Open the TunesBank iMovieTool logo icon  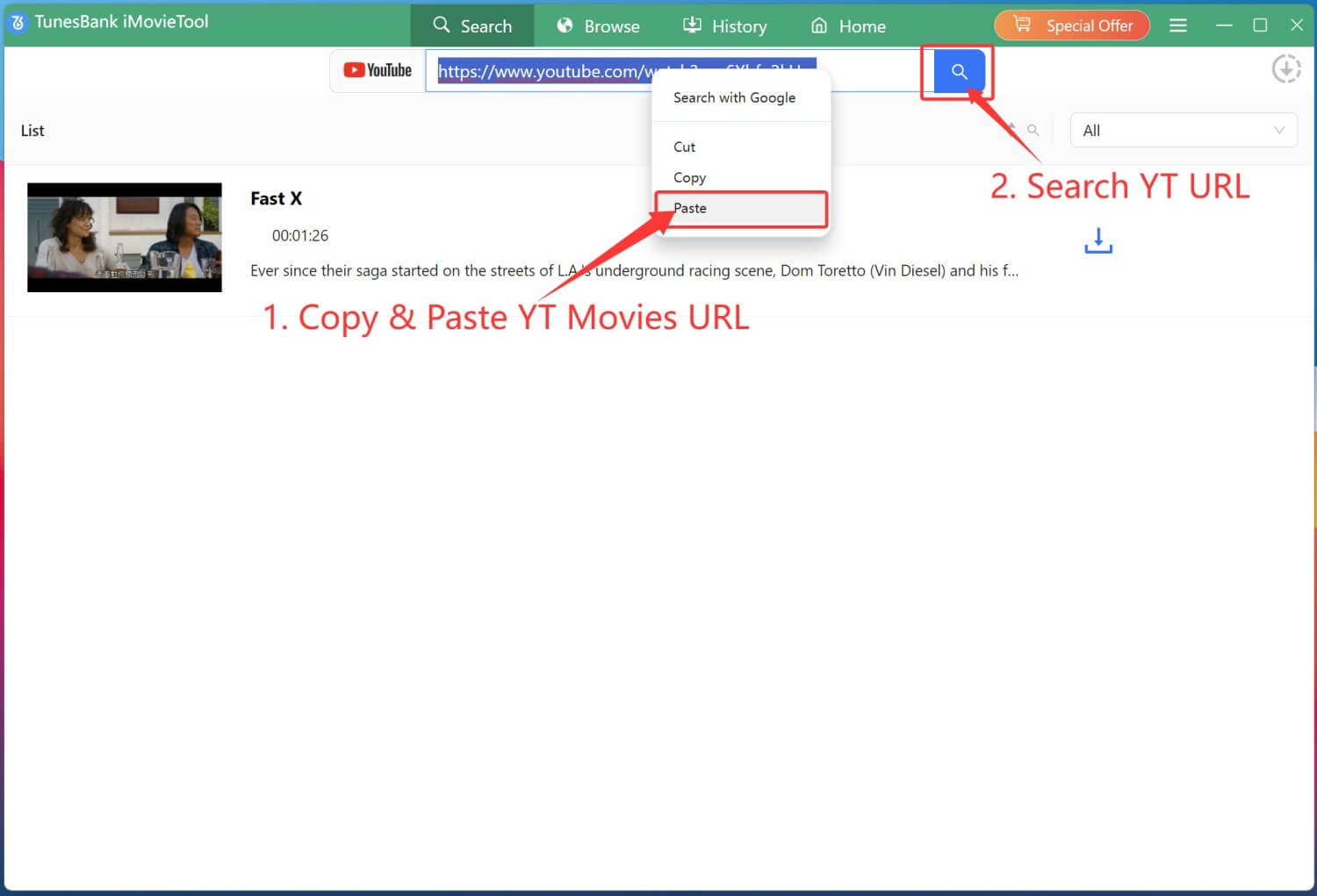click(x=18, y=22)
